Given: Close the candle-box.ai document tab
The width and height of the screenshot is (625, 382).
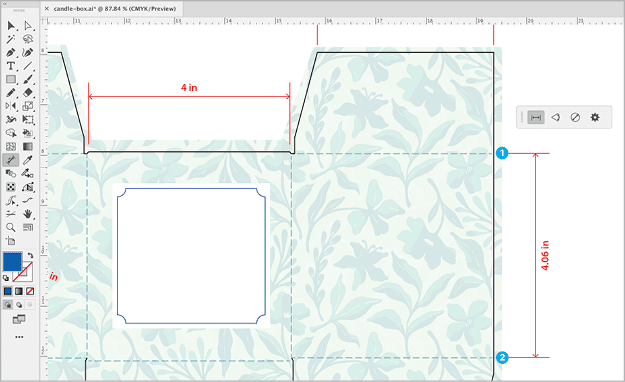Looking at the screenshot, I should (47, 8).
